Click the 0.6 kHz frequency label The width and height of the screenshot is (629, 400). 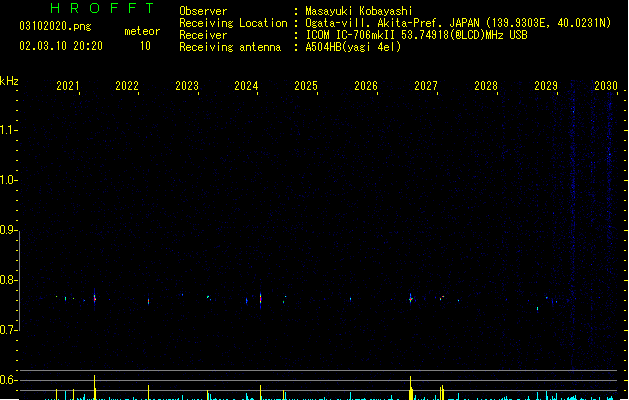(x=8, y=380)
